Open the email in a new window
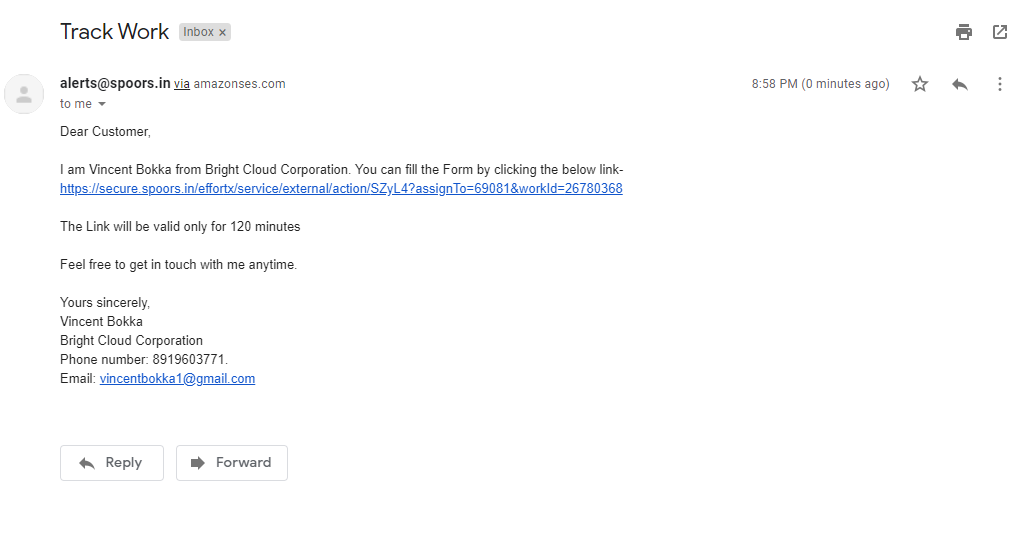The width and height of the screenshot is (1030, 534). click(1000, 32)
